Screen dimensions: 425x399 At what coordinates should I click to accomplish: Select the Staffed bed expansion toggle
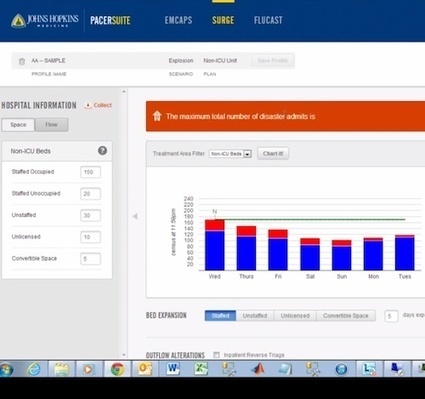220,316
